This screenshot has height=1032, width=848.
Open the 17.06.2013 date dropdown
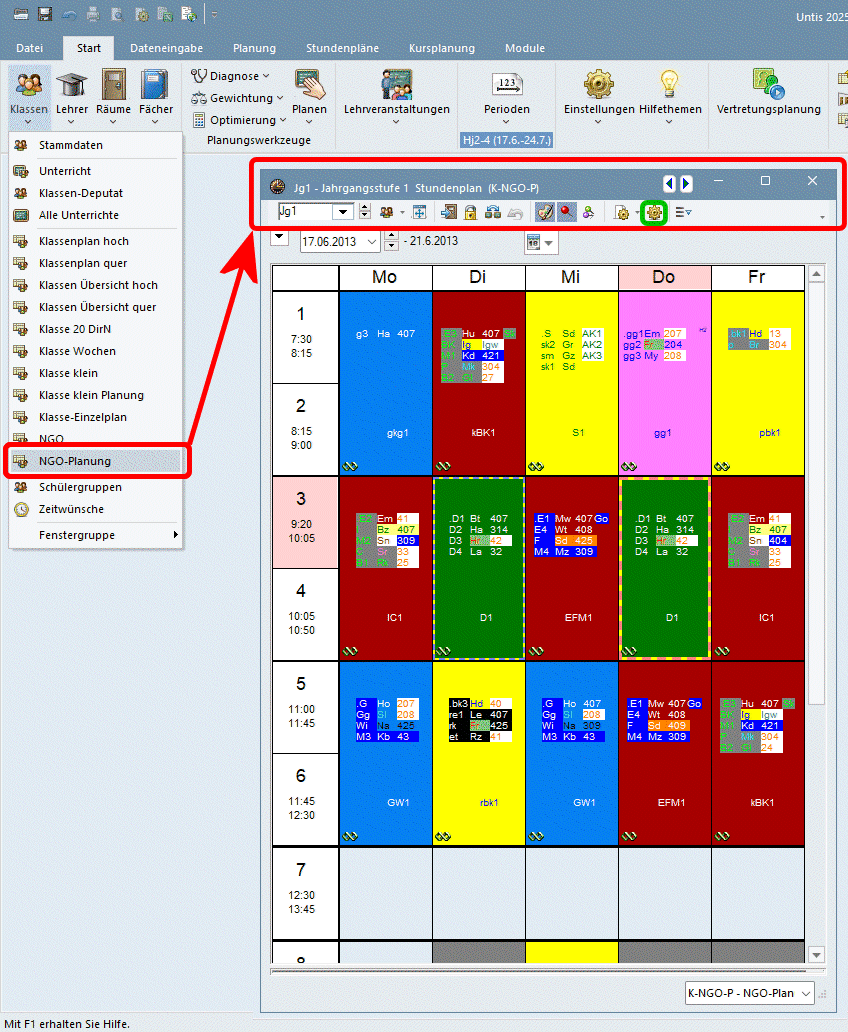(x=373, y=242)
